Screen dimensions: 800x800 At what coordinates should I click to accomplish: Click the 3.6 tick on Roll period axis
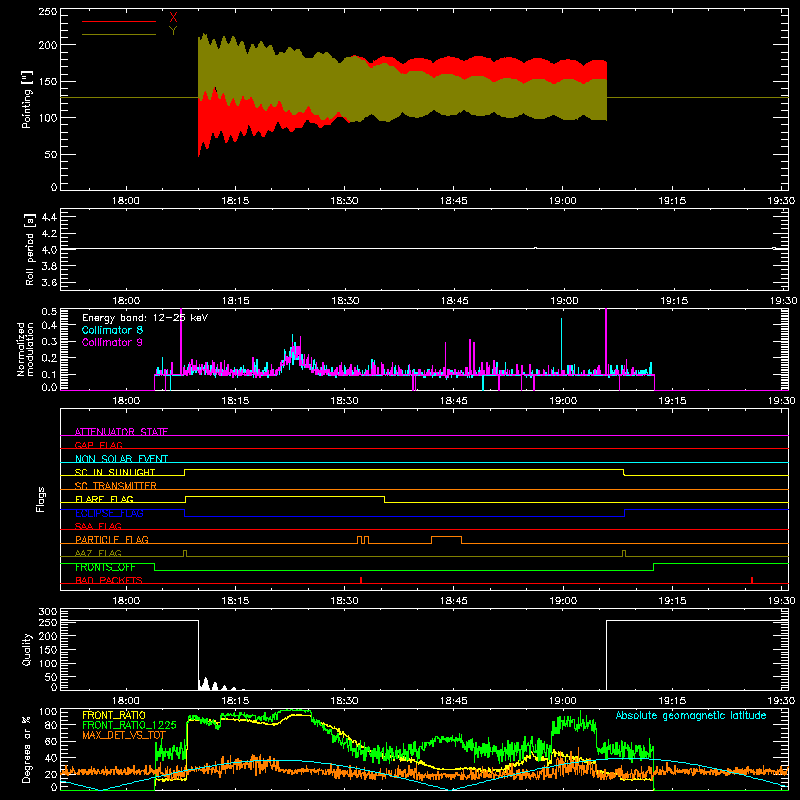(x=49, y=282)
